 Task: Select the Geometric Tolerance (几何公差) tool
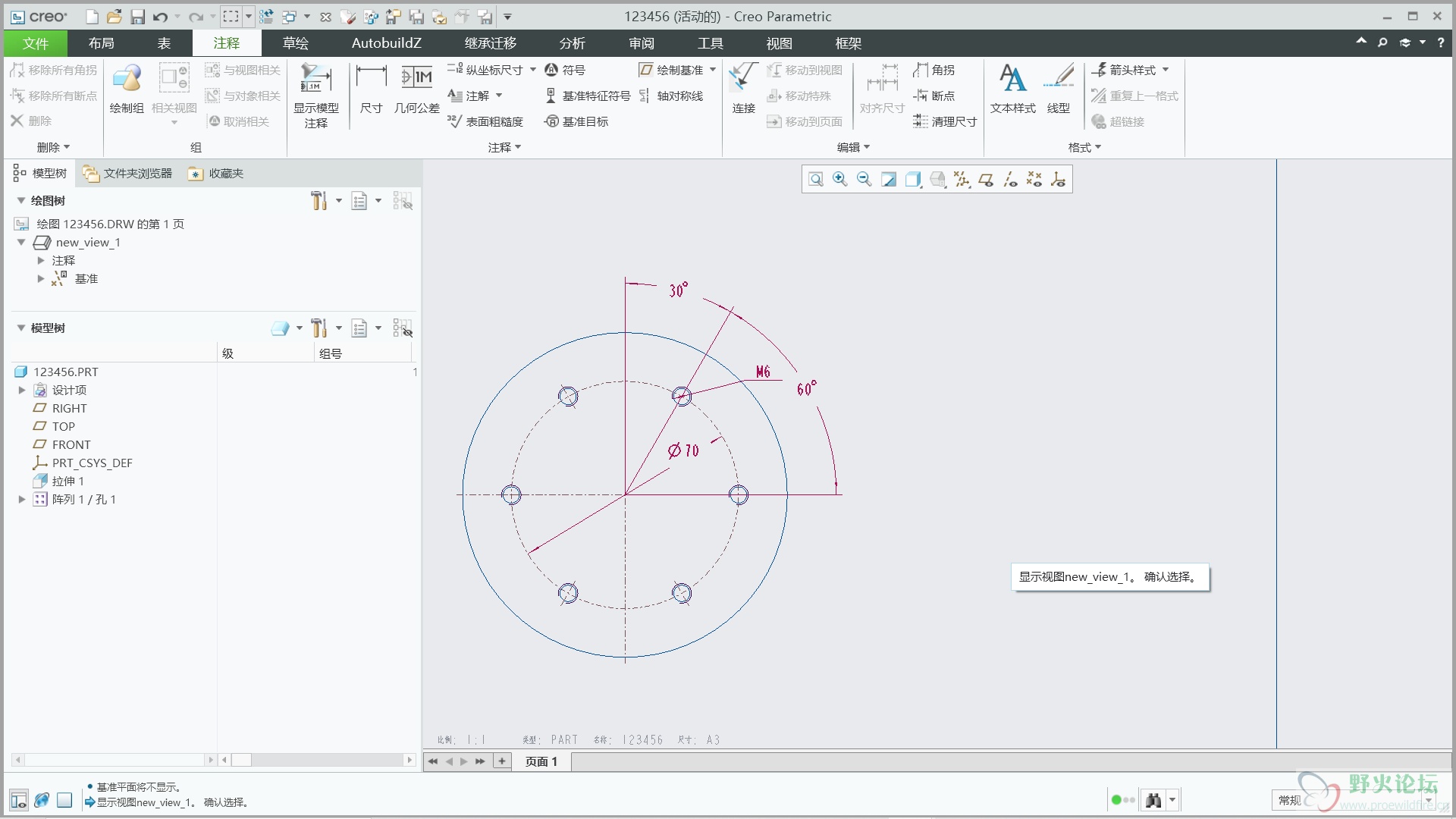(x=416, y=89)
